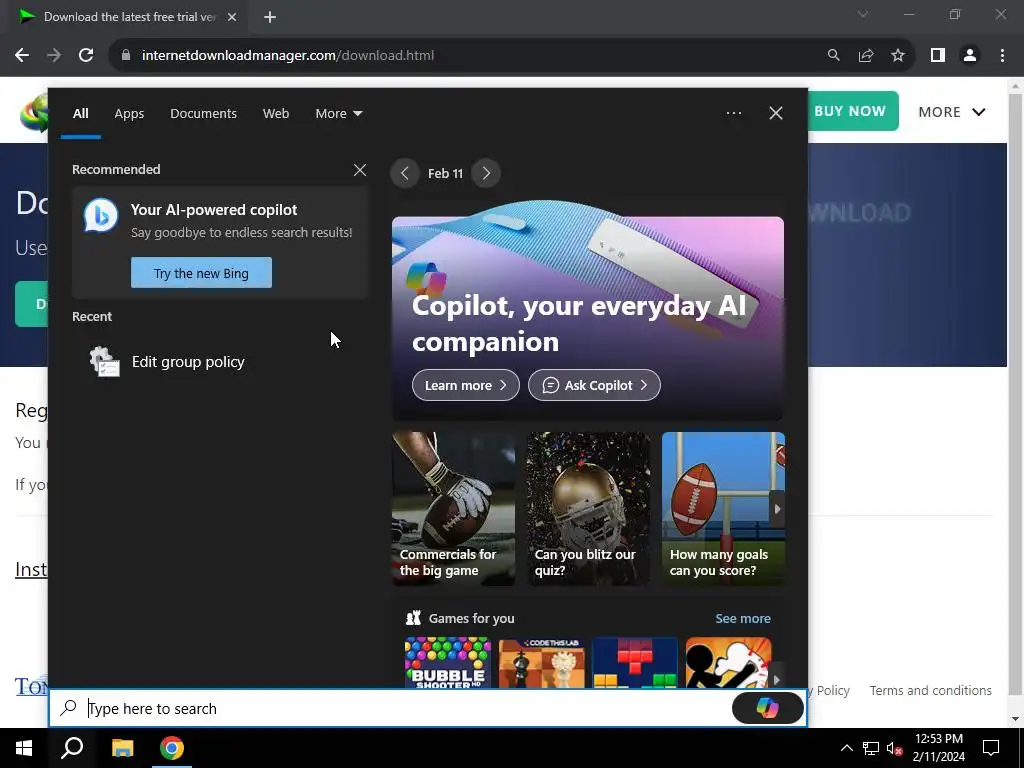
Task: Expand the MORE menu on webpage
Action: (952, 112)
